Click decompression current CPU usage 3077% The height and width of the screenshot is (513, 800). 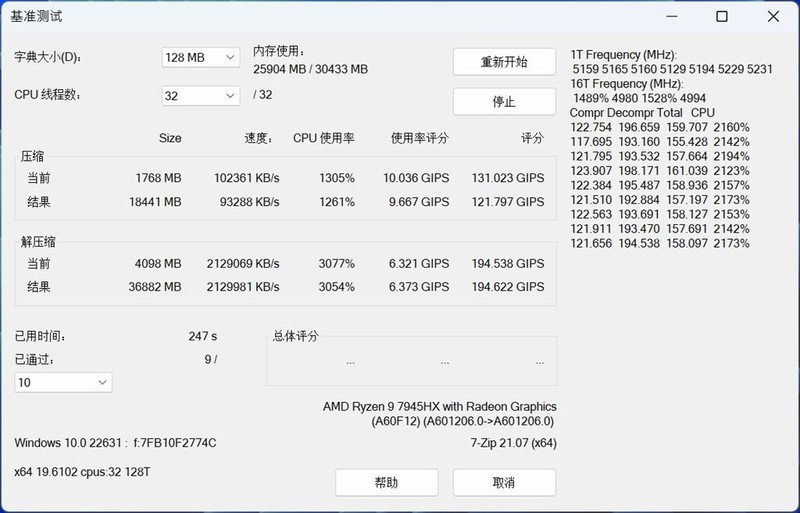pos(337,263)
